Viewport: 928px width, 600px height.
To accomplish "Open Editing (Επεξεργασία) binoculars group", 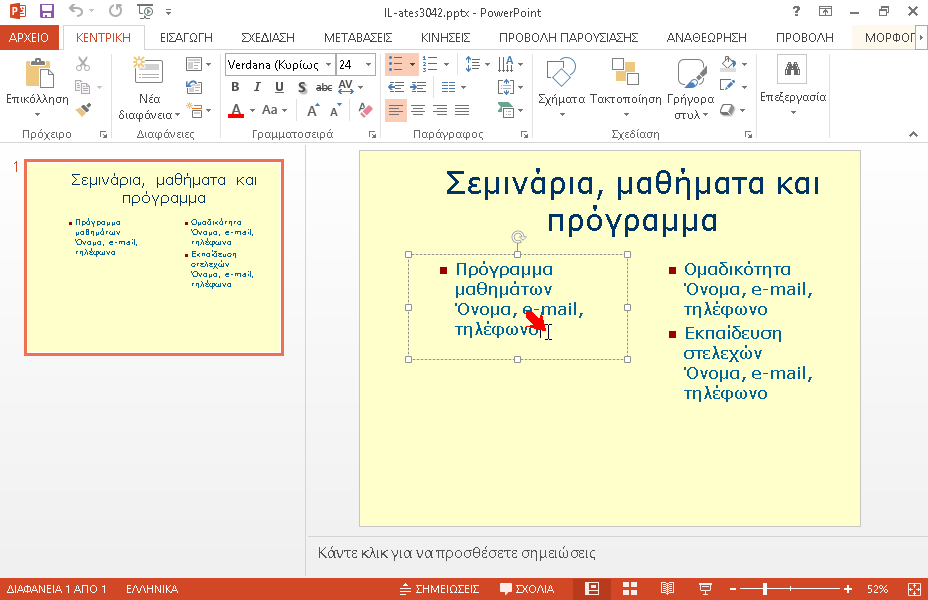I will click(792, 70).
